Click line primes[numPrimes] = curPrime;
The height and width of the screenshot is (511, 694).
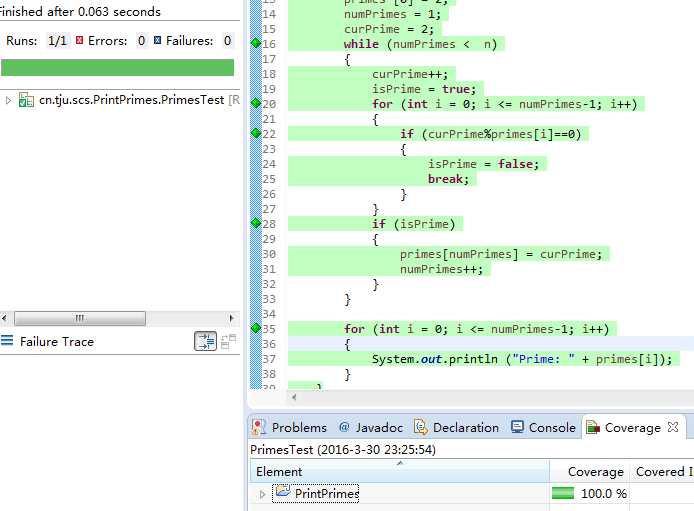[x=501, y=254]
